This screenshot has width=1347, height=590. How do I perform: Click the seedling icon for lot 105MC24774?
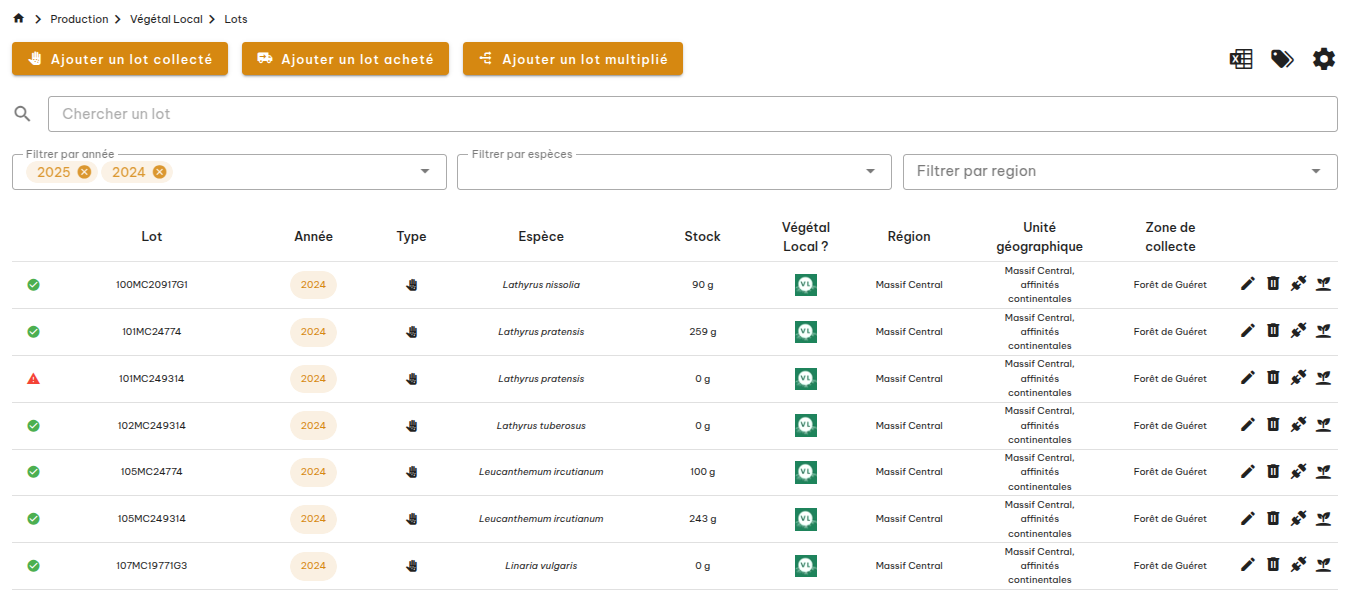click(x=1323, y=471)
